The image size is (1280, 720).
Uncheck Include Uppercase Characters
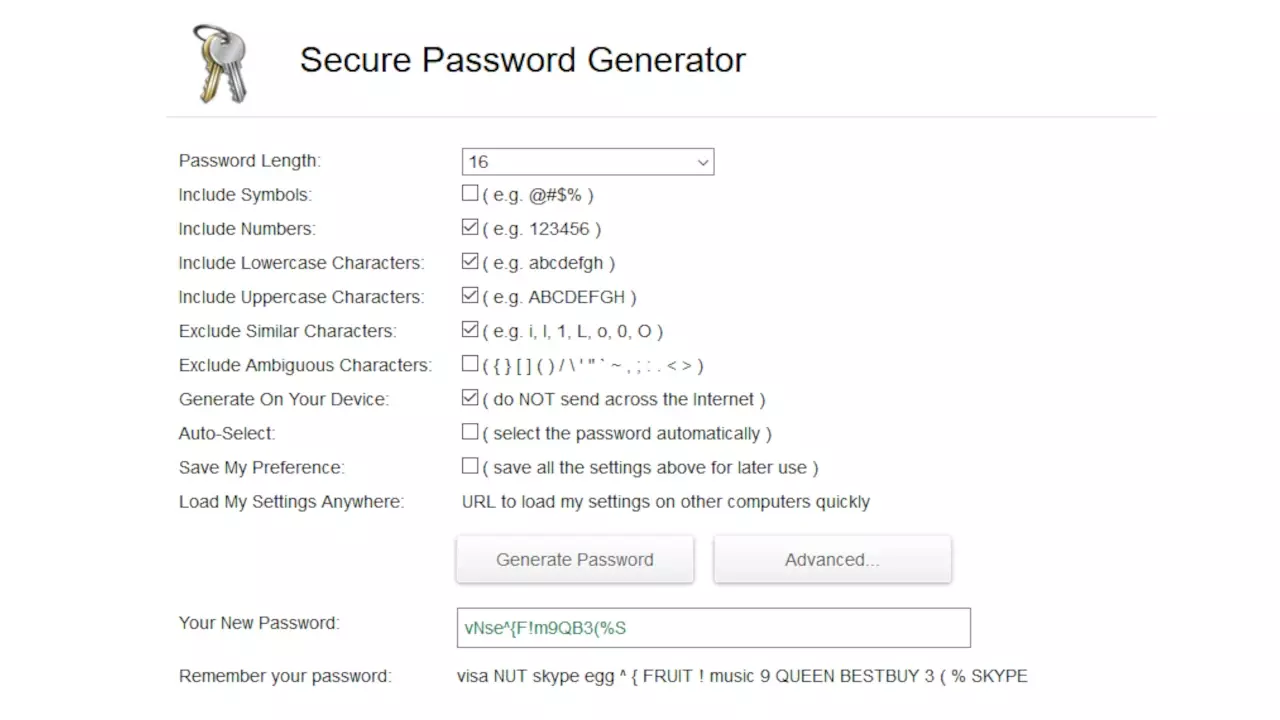point(470,294)
